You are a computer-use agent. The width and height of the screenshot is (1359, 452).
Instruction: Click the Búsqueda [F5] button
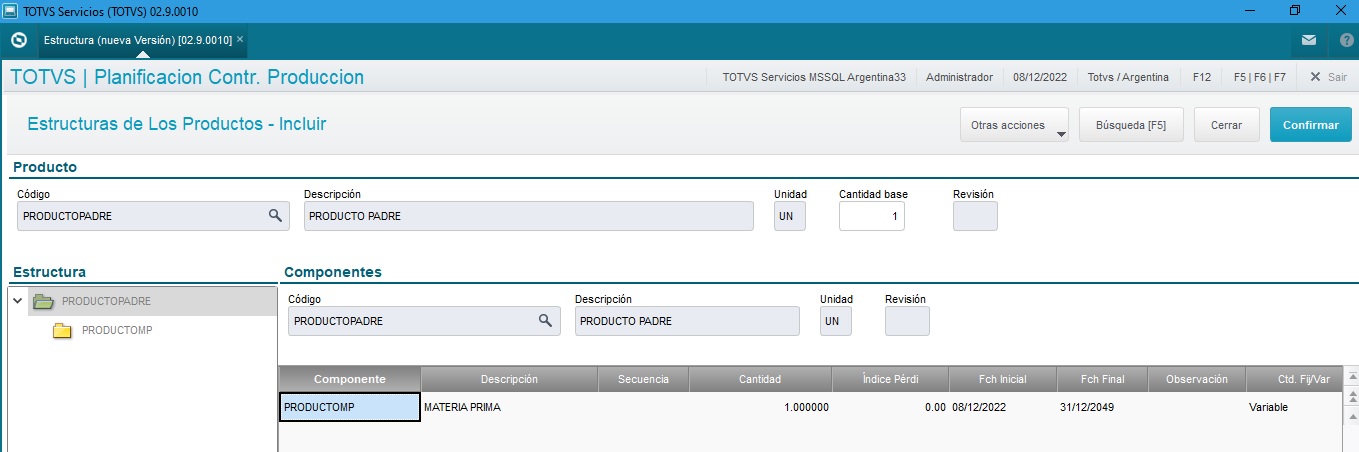1130,125
